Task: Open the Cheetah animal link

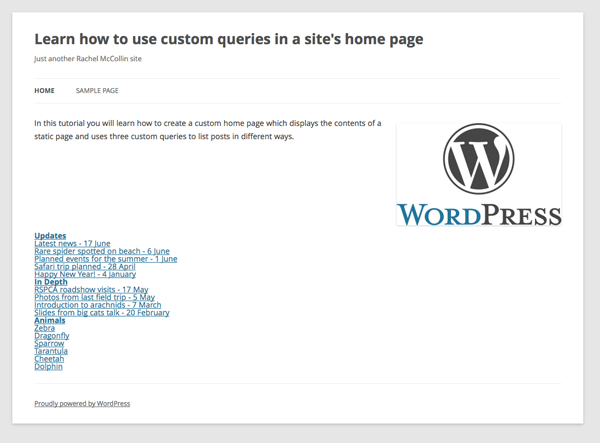Action: pyautogui.click(x=49, y=359)
